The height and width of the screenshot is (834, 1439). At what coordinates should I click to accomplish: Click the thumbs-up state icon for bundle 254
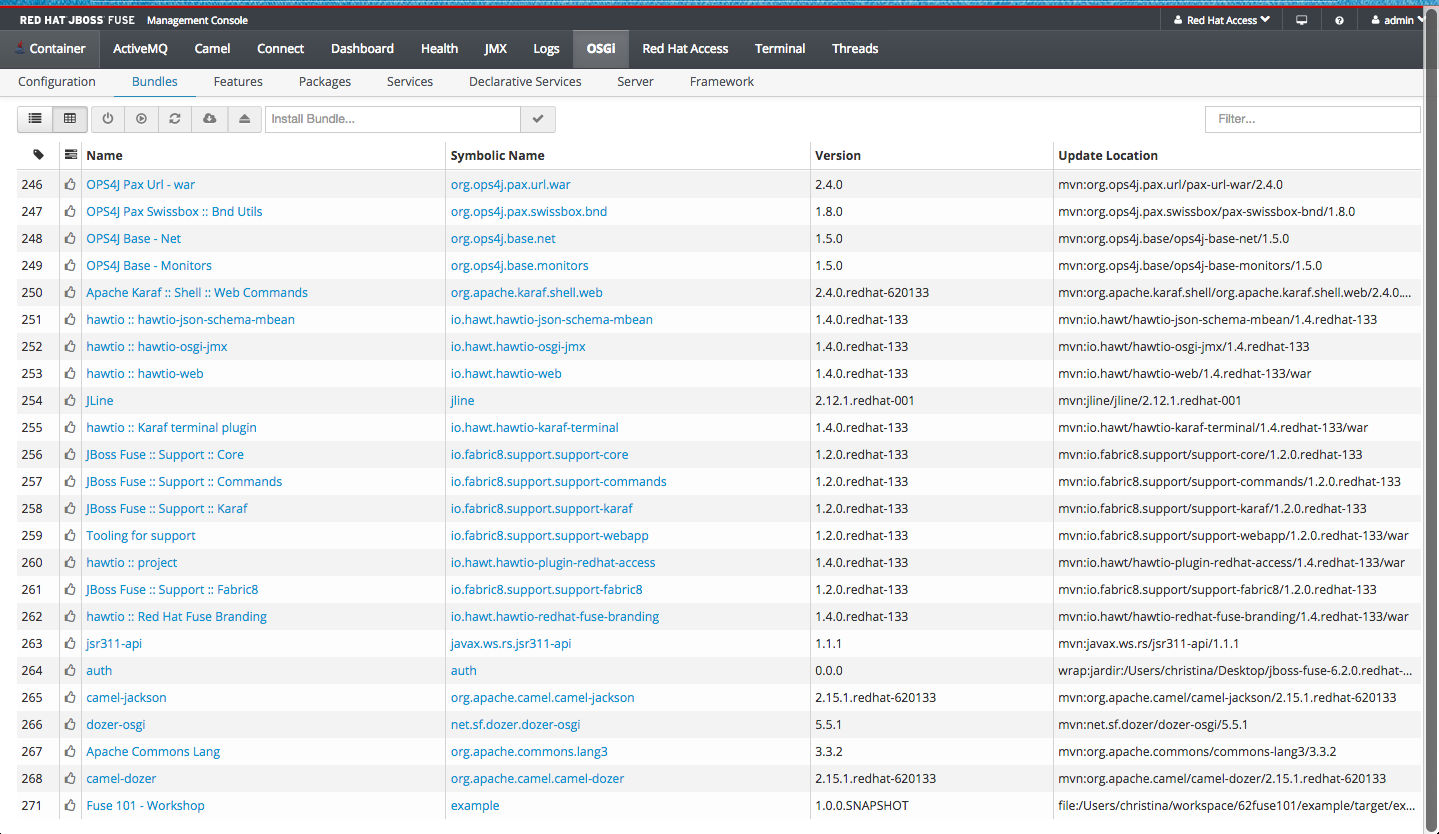[70, 401]
